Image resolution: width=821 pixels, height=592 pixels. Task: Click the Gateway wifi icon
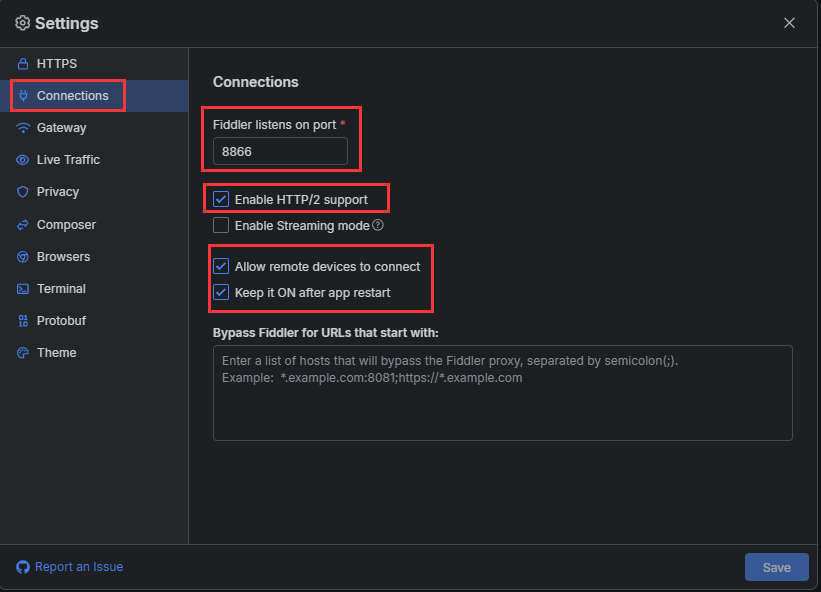point(23,128)
